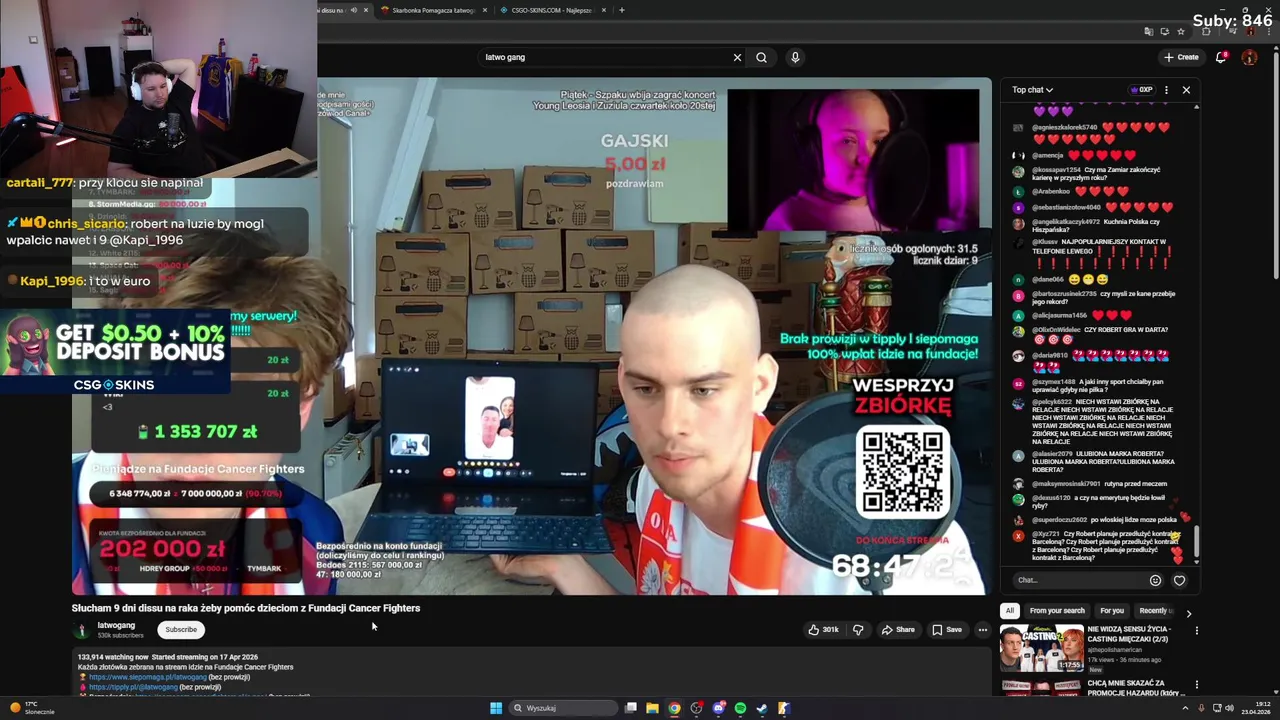
Task: Clear the YouTube search box with X
Action: point(737,57)
